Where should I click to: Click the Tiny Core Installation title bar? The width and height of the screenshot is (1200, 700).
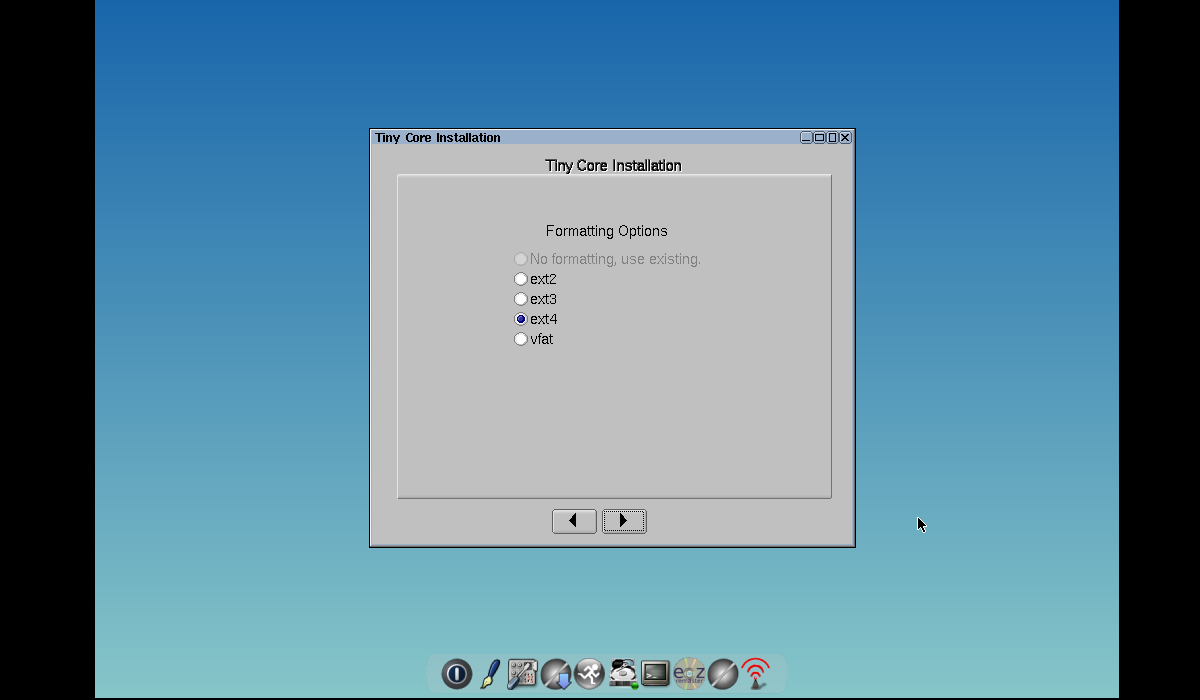point(600,138)
